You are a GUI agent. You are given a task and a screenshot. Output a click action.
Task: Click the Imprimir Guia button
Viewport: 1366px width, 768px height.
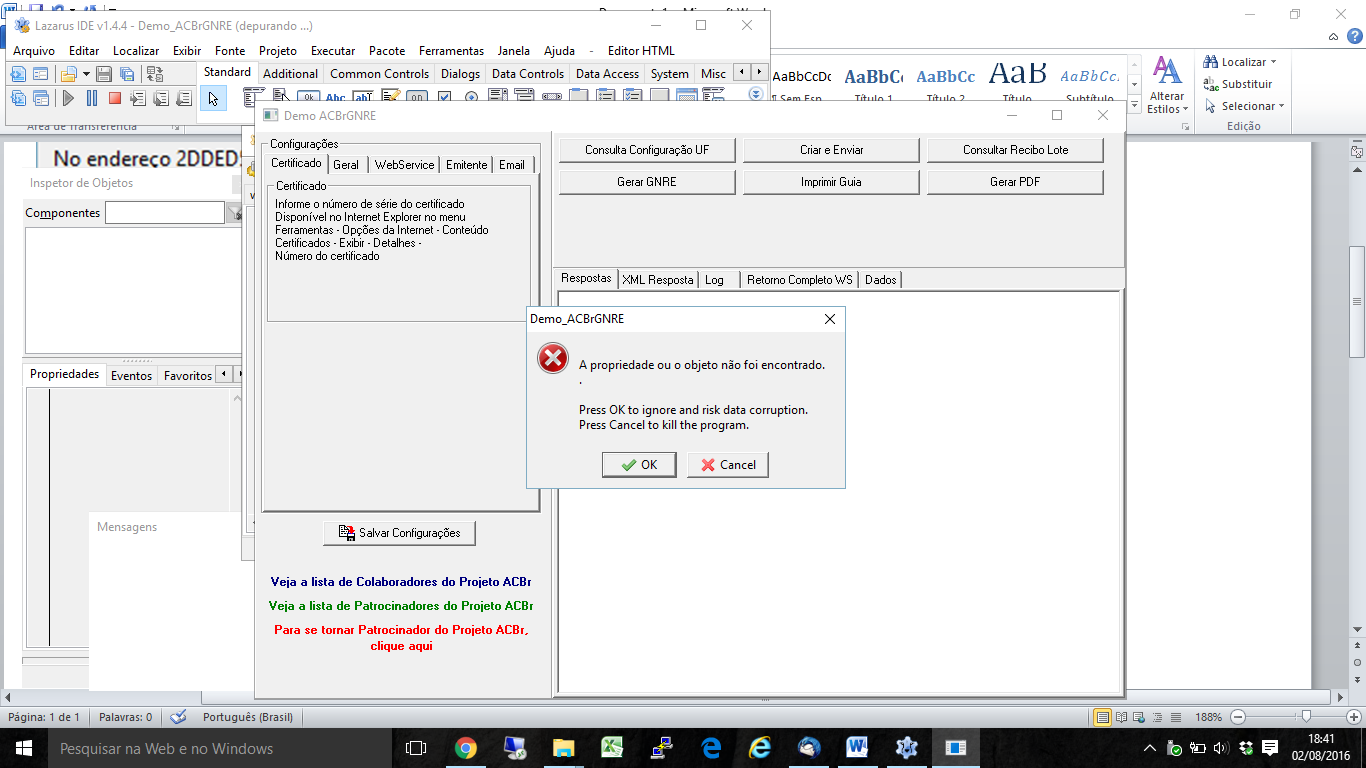tap(831, 182)
